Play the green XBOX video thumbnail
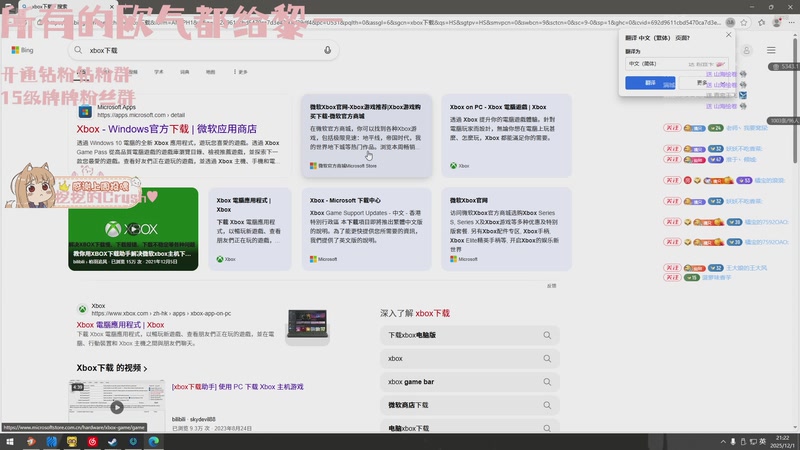 [x=133, y=229]
